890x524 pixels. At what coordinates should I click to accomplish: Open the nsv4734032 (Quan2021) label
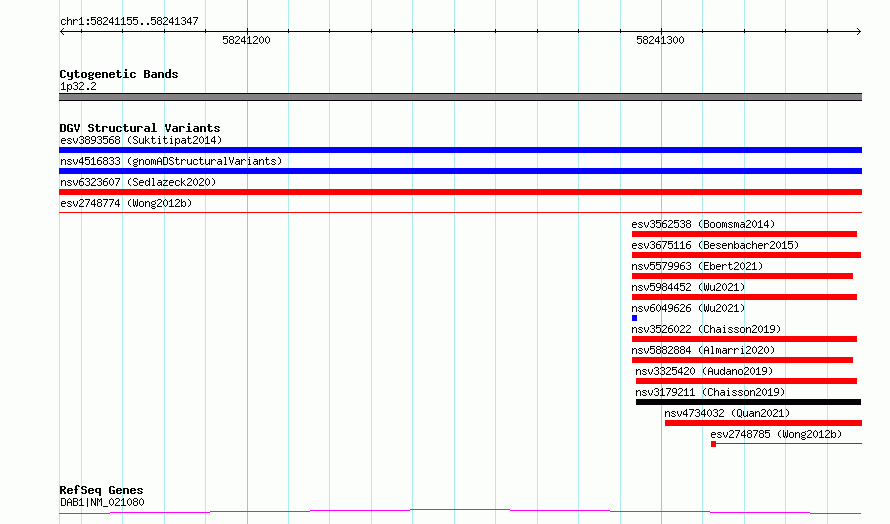[727, 413]
